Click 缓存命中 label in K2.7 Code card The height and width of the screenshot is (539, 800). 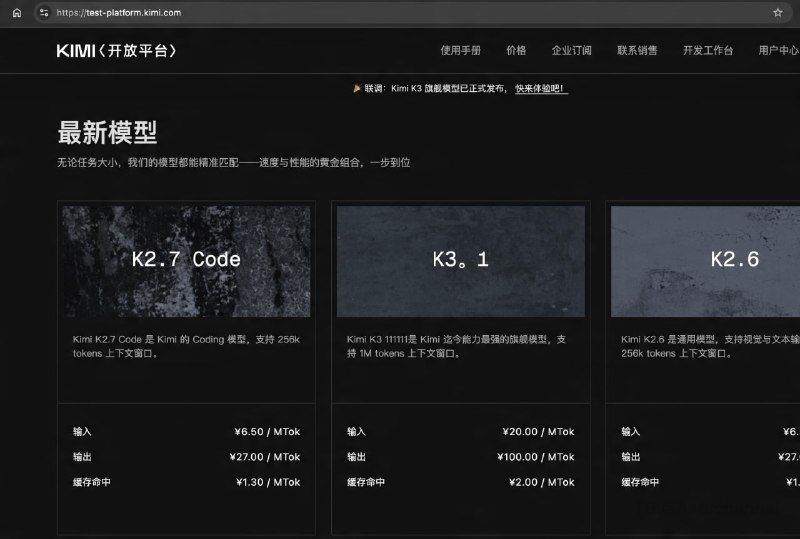pos(91,482)
